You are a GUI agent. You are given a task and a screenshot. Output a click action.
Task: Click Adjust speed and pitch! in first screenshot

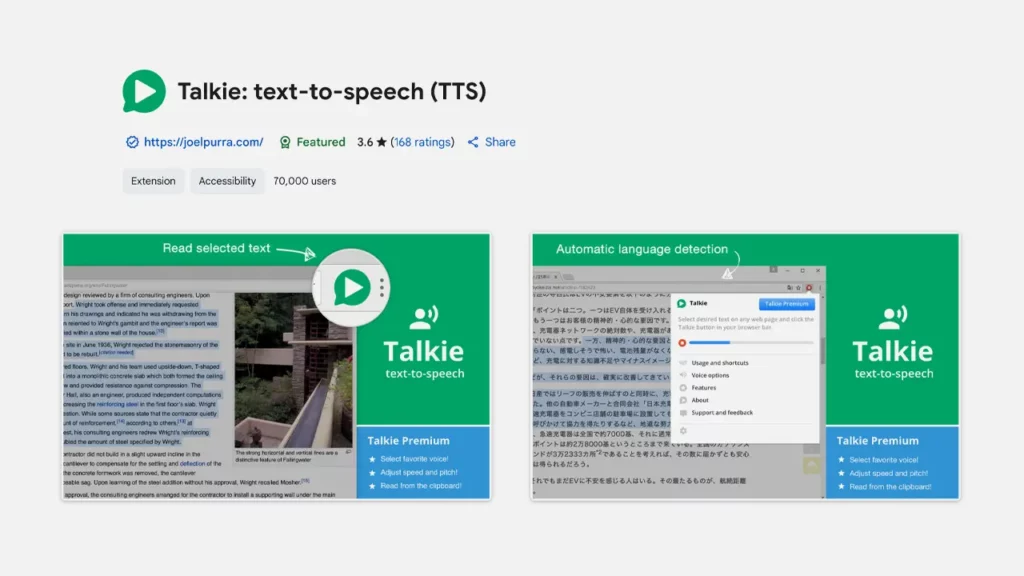pyautogui.click(x=419, y=472)
